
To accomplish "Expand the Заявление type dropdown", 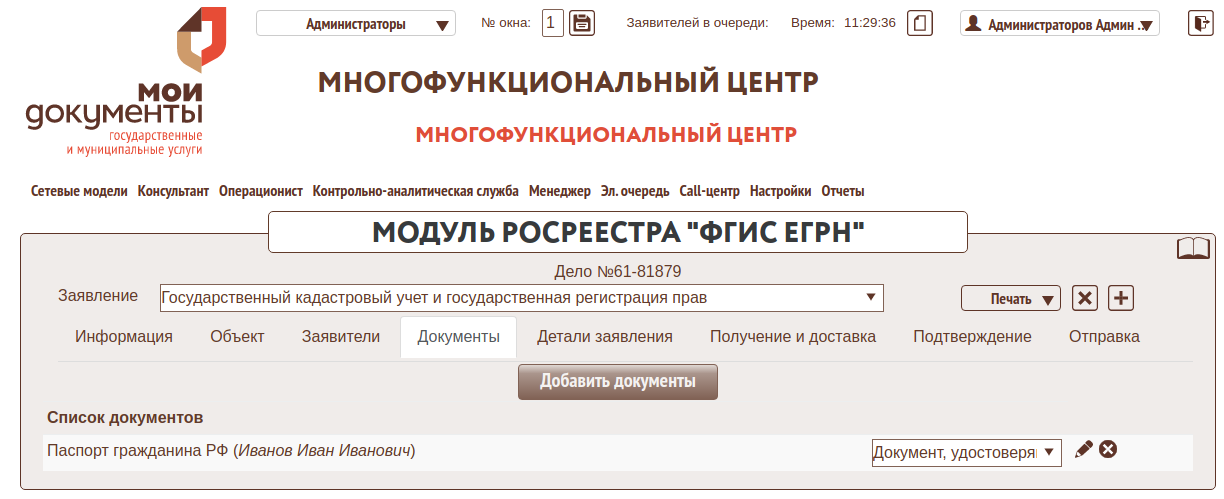I will click(521, 297).
